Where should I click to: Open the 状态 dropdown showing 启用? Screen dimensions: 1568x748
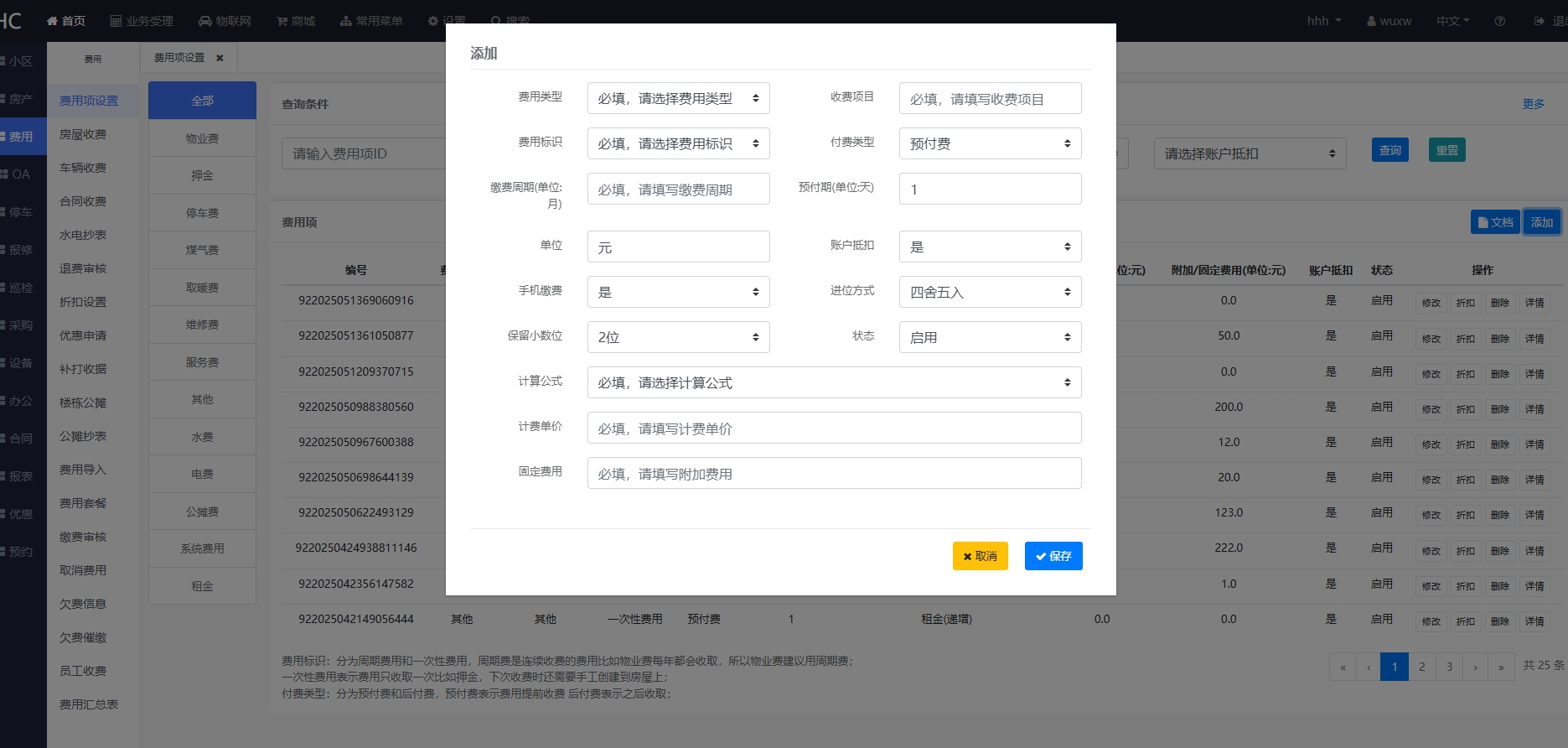tap(990, 337)
